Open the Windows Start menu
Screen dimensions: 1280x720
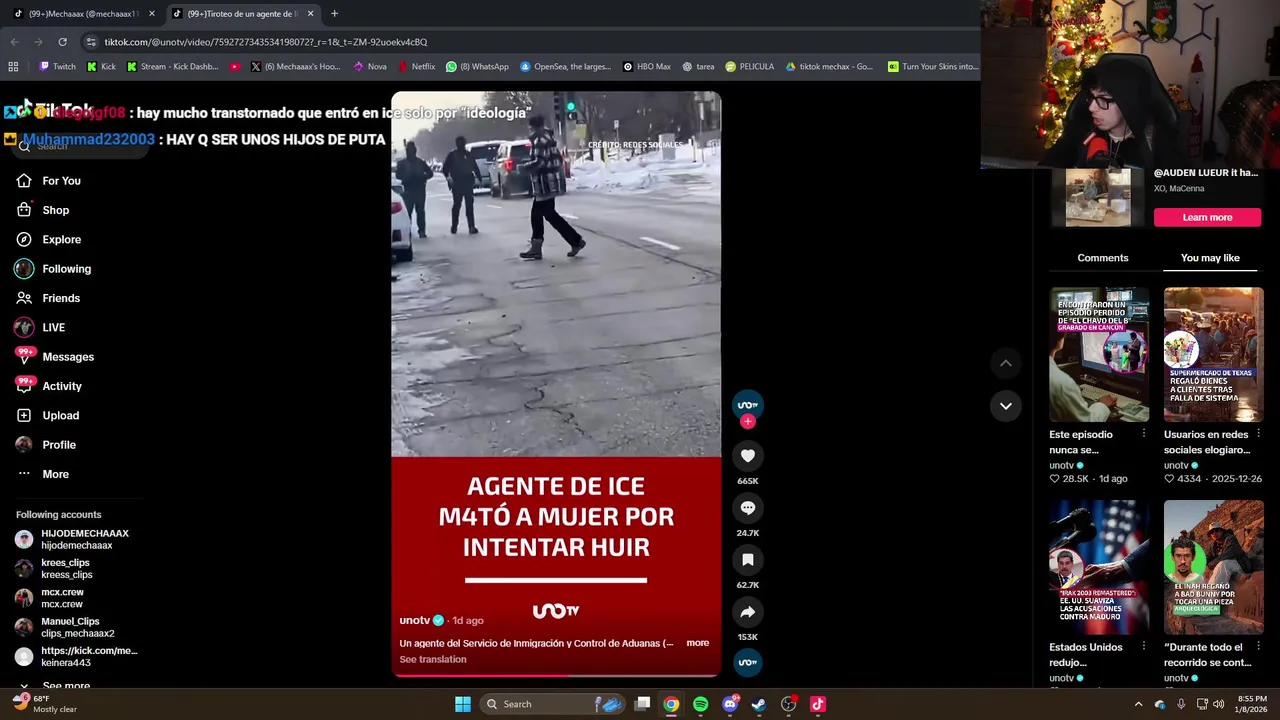point(463,704)
